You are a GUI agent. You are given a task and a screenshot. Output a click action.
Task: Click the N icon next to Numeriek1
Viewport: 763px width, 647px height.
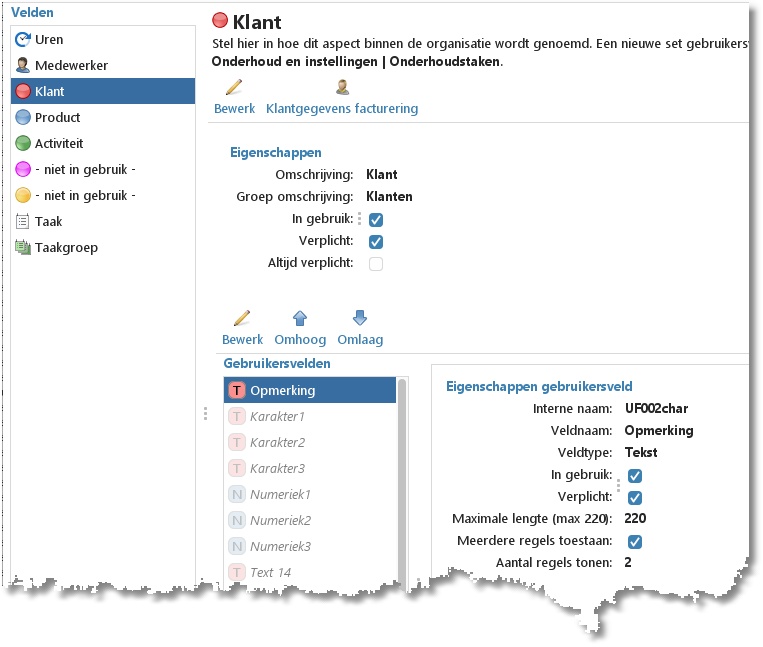coord(237,494)
